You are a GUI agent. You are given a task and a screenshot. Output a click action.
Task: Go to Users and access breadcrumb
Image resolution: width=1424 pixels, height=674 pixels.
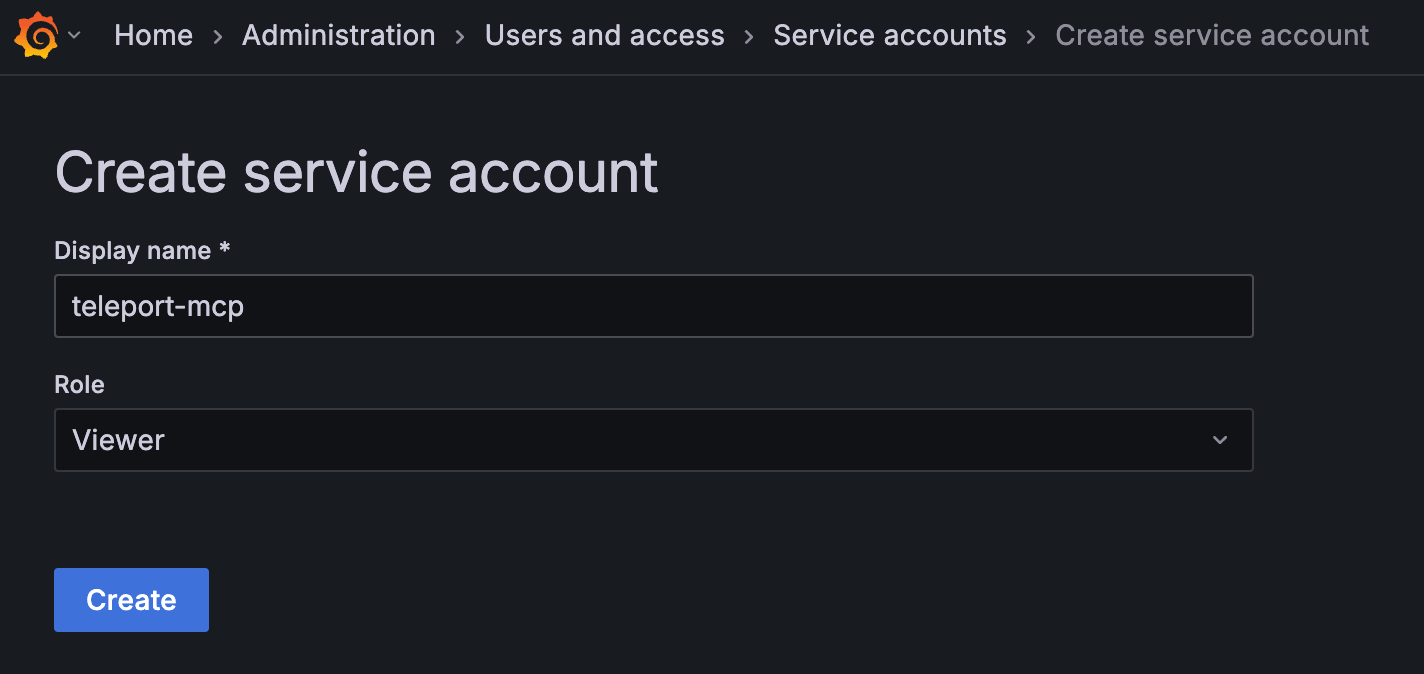pos(604,35)
